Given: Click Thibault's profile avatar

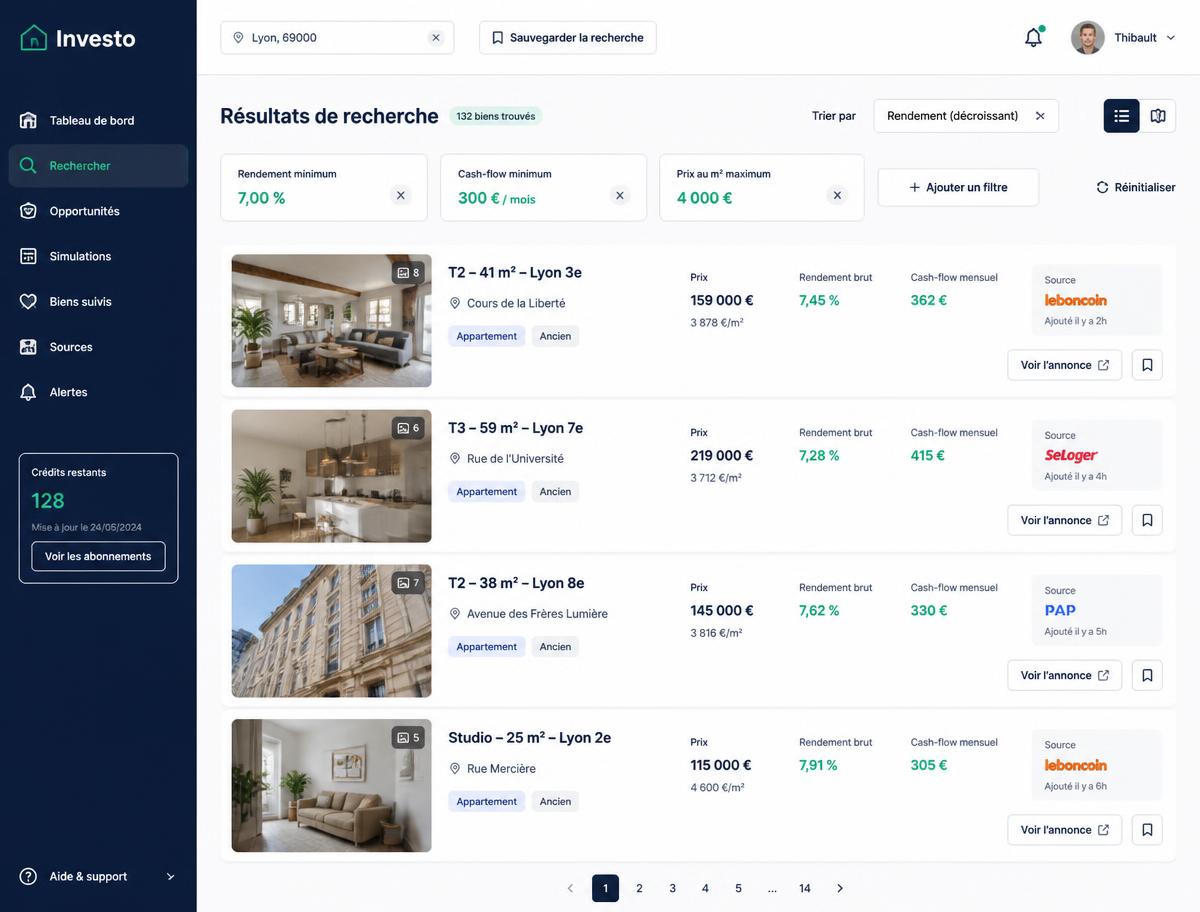Looking at the screenshot, I should click(1088, 38).
